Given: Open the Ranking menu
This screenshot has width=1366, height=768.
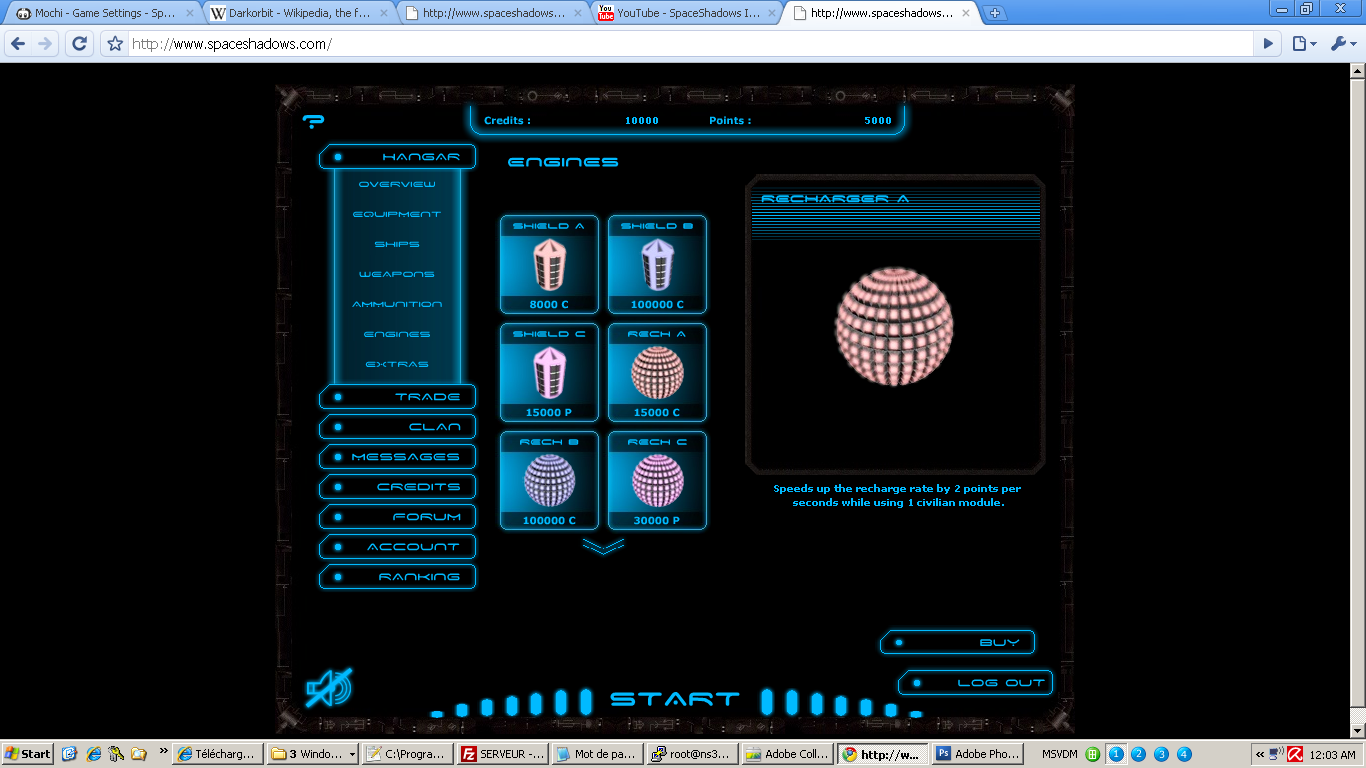Looking at the screenshot, I should point(397,577).
